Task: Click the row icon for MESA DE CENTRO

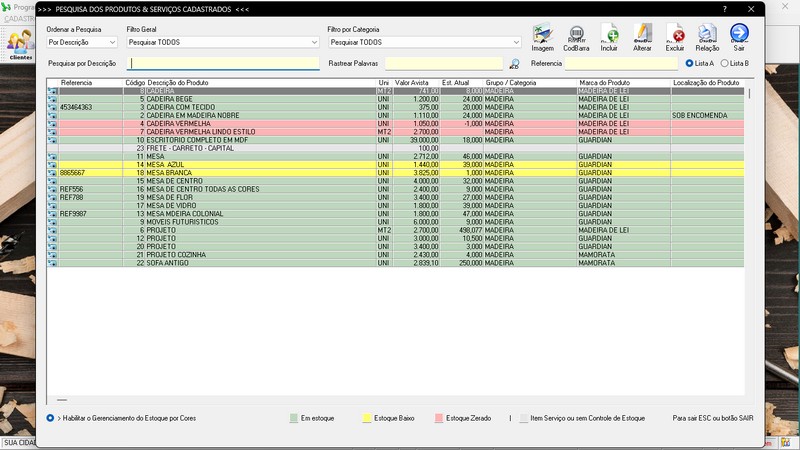Action: (x=52, y=181)
